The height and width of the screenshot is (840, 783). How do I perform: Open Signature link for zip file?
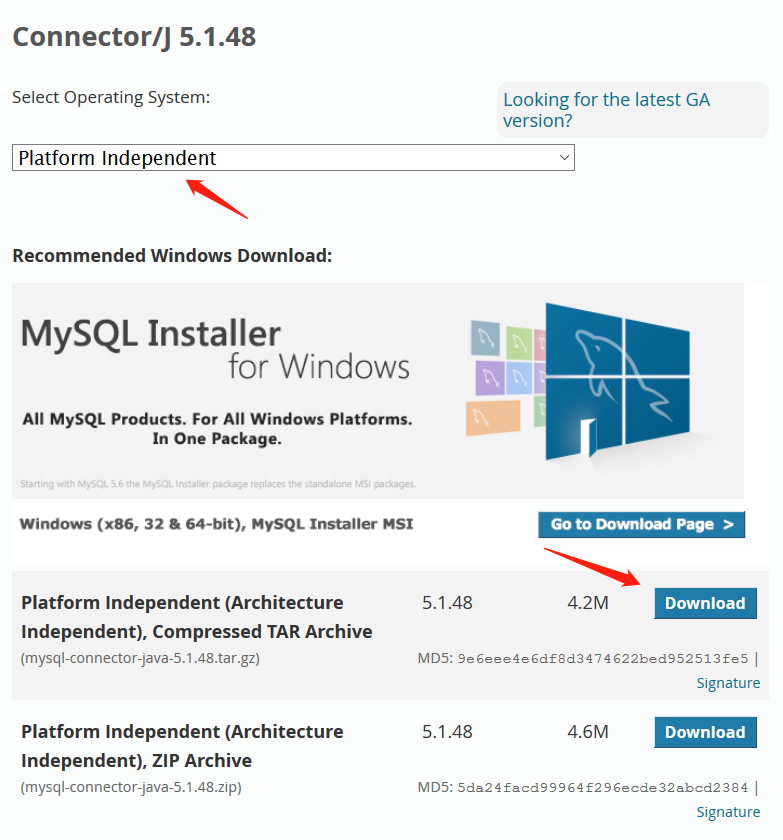728,812
